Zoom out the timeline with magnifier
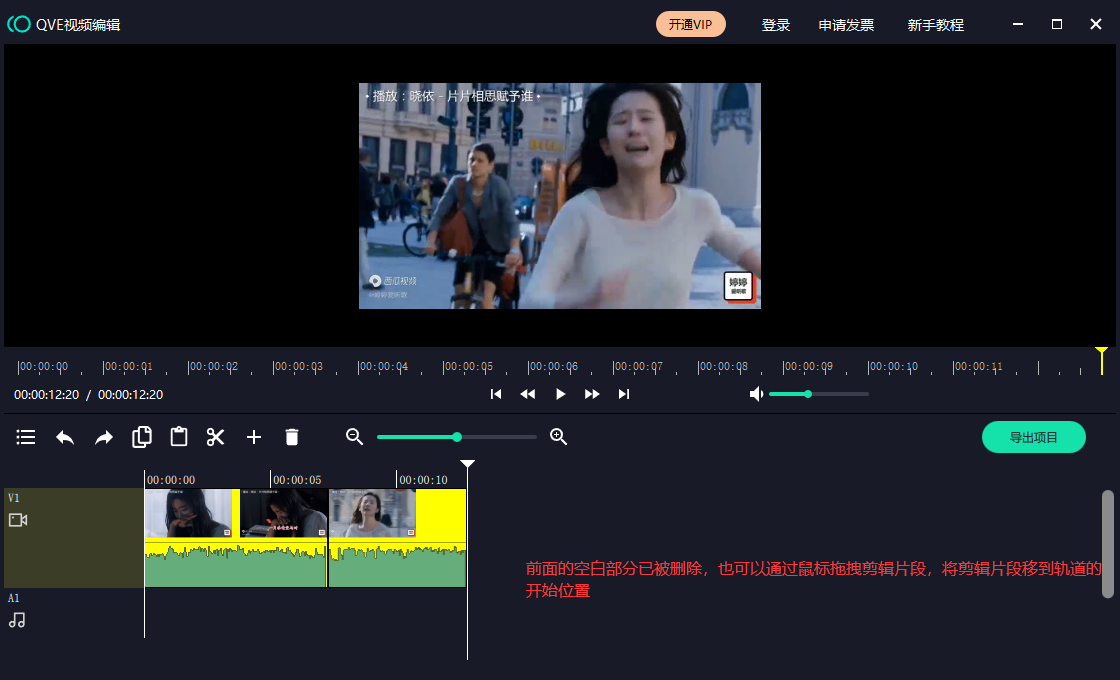Viewport: 1120px width, 680px height. 354,437
